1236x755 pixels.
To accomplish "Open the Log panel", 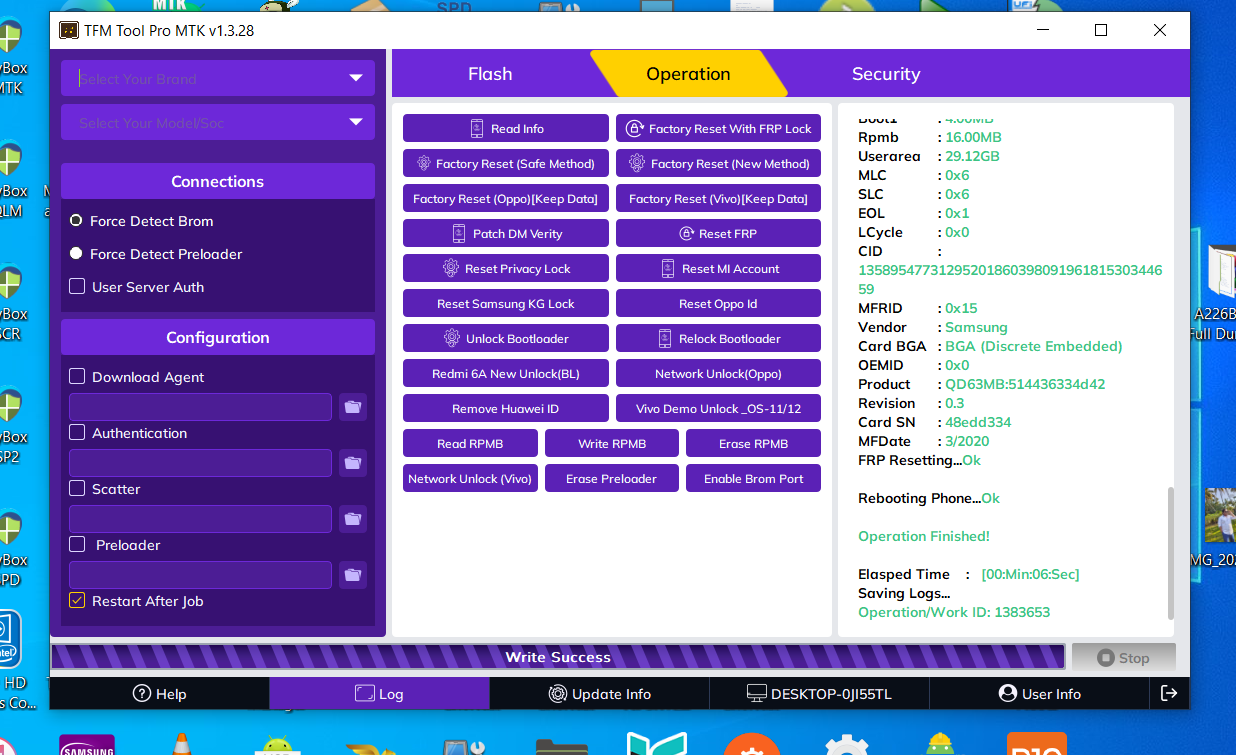I will pos(379,694).
